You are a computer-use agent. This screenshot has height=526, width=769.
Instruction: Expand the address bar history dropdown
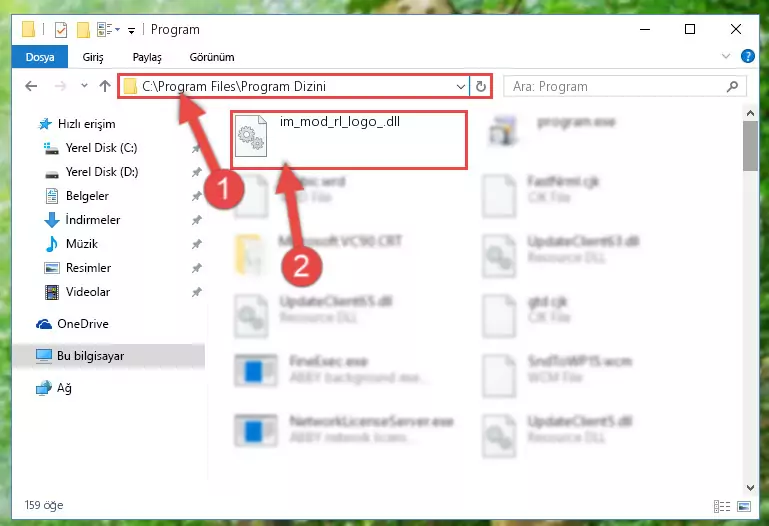(461, 87)
